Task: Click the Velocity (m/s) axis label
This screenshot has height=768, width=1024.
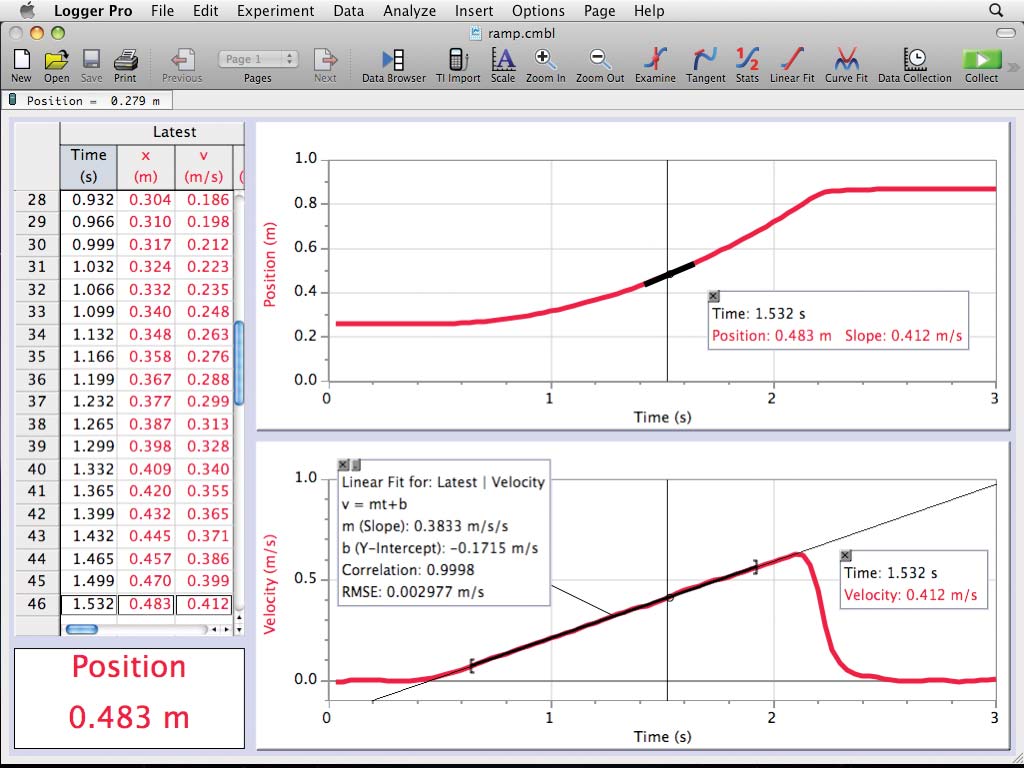Action: coord(270,584)
